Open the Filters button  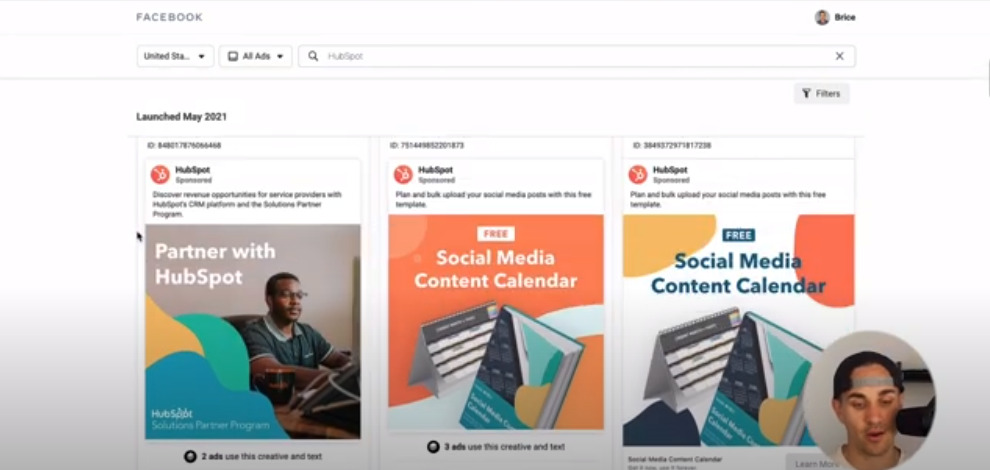(821, 93)
